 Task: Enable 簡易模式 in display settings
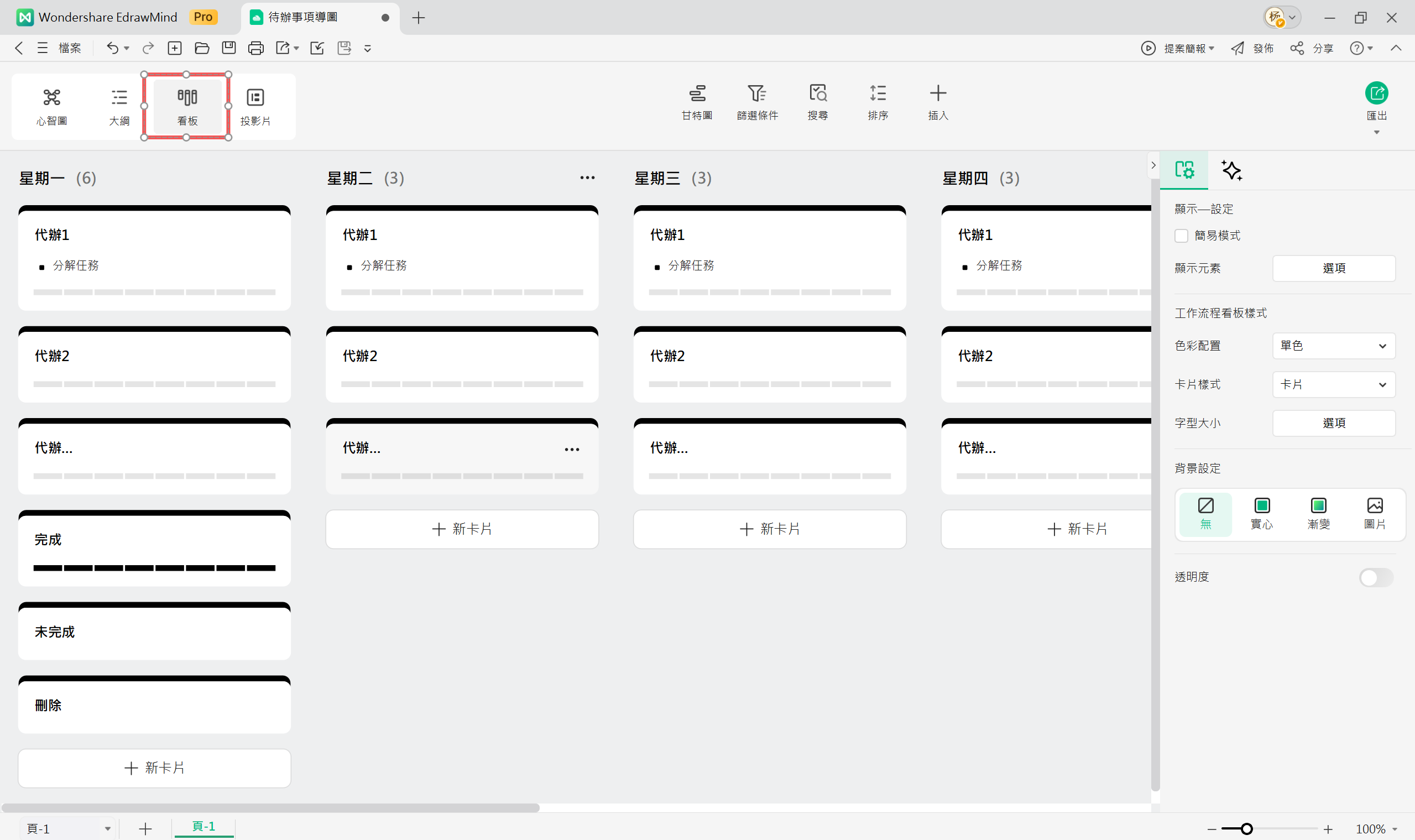click(x=1182, y=236)
